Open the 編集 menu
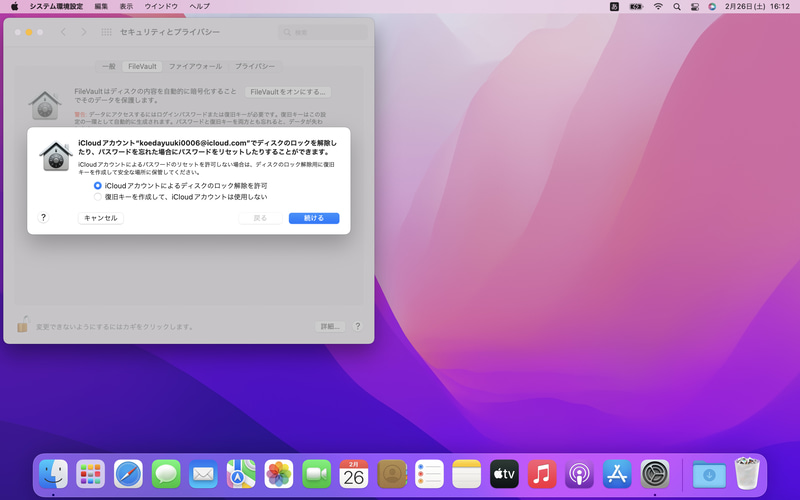 102,7
